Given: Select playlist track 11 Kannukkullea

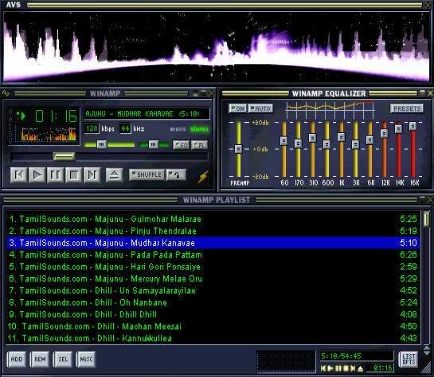Looking at the screenshot, I should click(213, 338).
